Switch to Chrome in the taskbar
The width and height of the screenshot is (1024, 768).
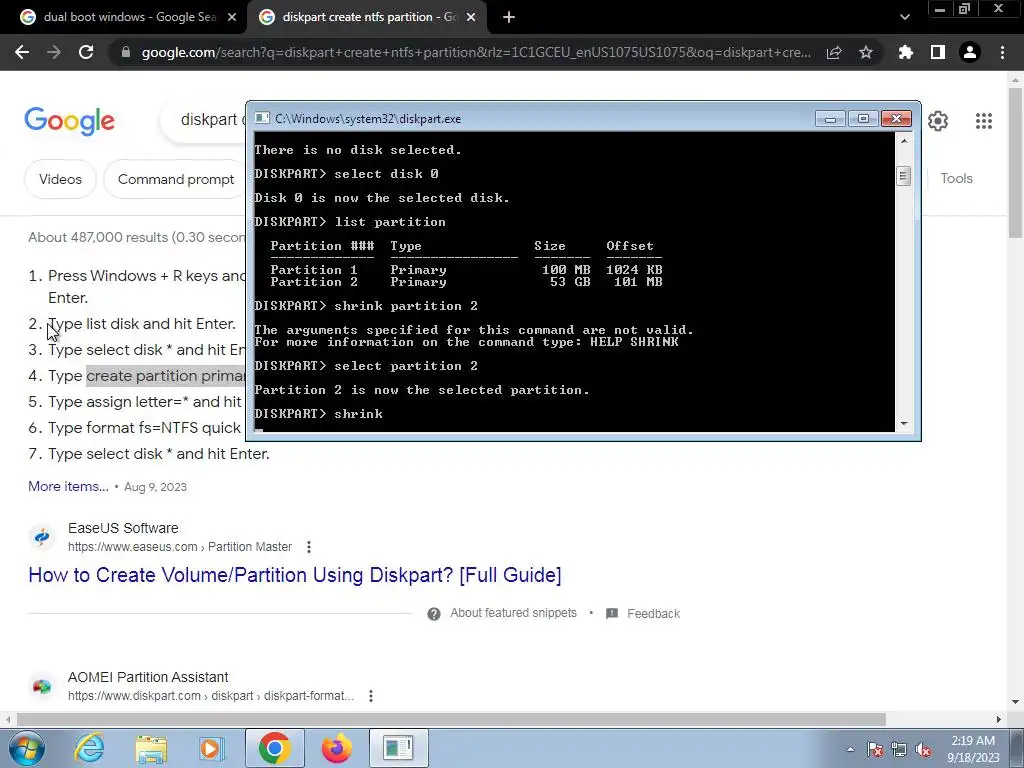tap(274, 748)
